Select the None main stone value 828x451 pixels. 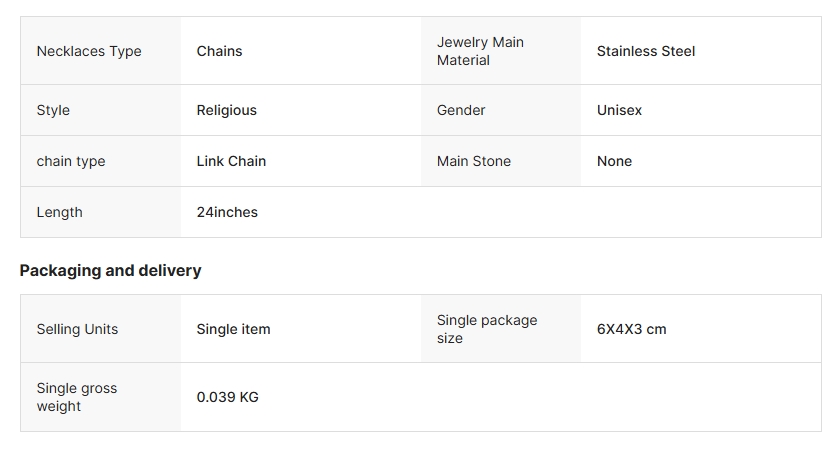click(614, 161)
